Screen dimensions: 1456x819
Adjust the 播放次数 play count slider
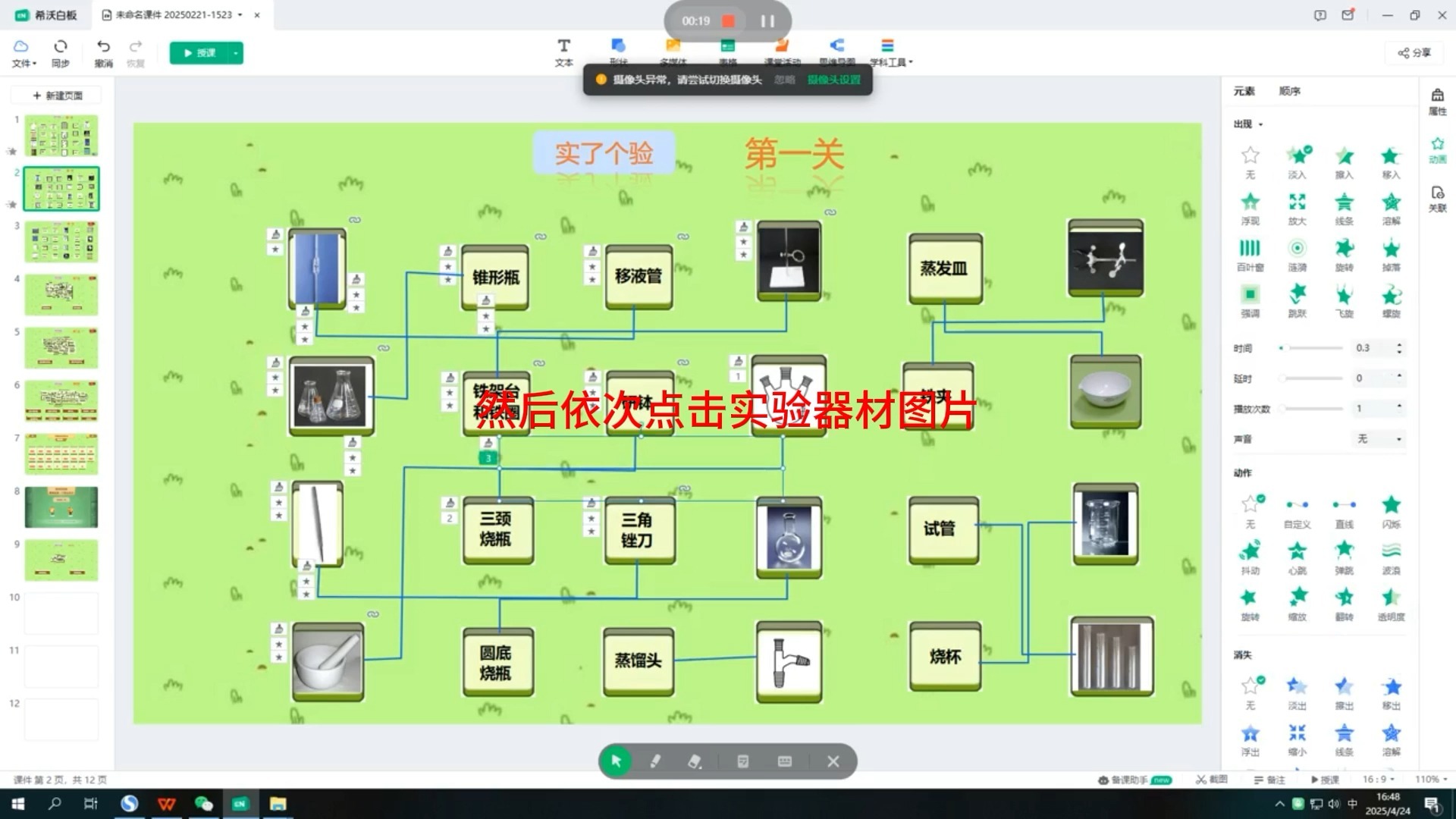click(1310, 408)
